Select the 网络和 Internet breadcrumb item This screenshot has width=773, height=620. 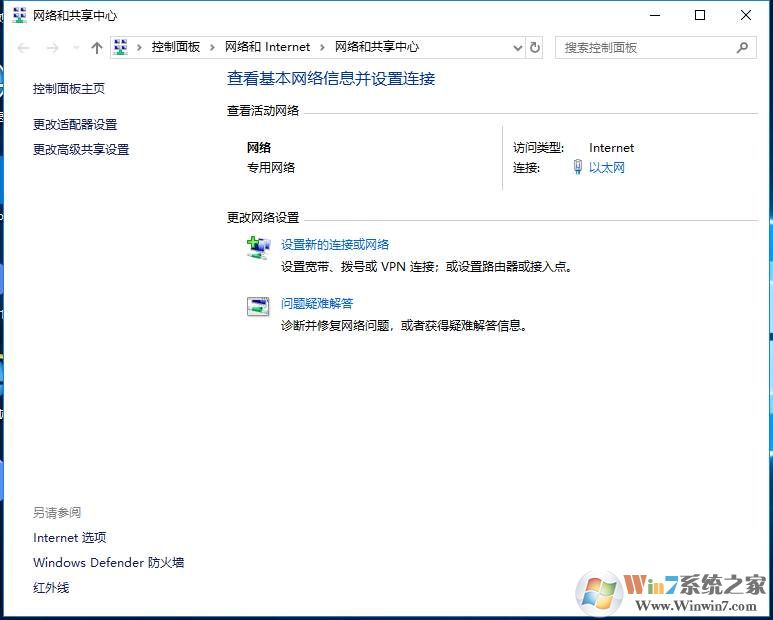(267, 47)
